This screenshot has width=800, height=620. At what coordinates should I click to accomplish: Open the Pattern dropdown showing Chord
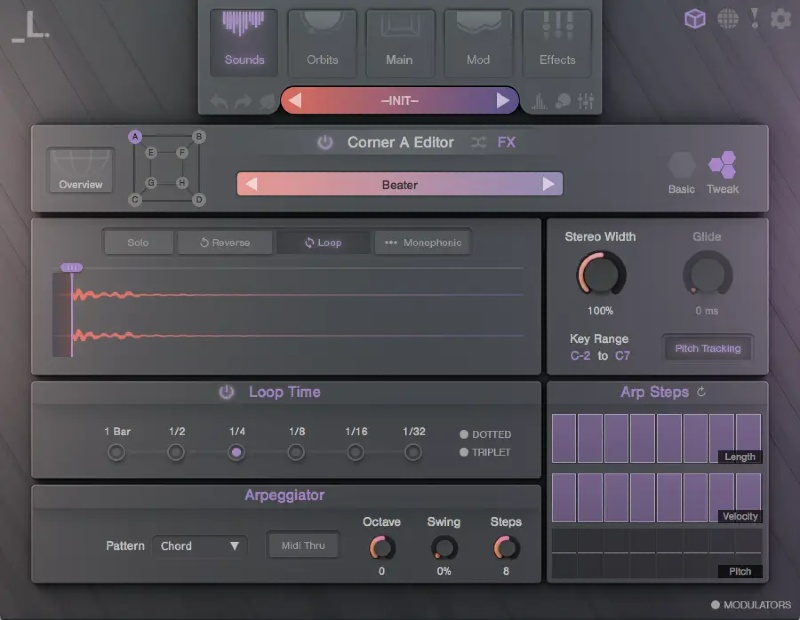pos(198,545)
